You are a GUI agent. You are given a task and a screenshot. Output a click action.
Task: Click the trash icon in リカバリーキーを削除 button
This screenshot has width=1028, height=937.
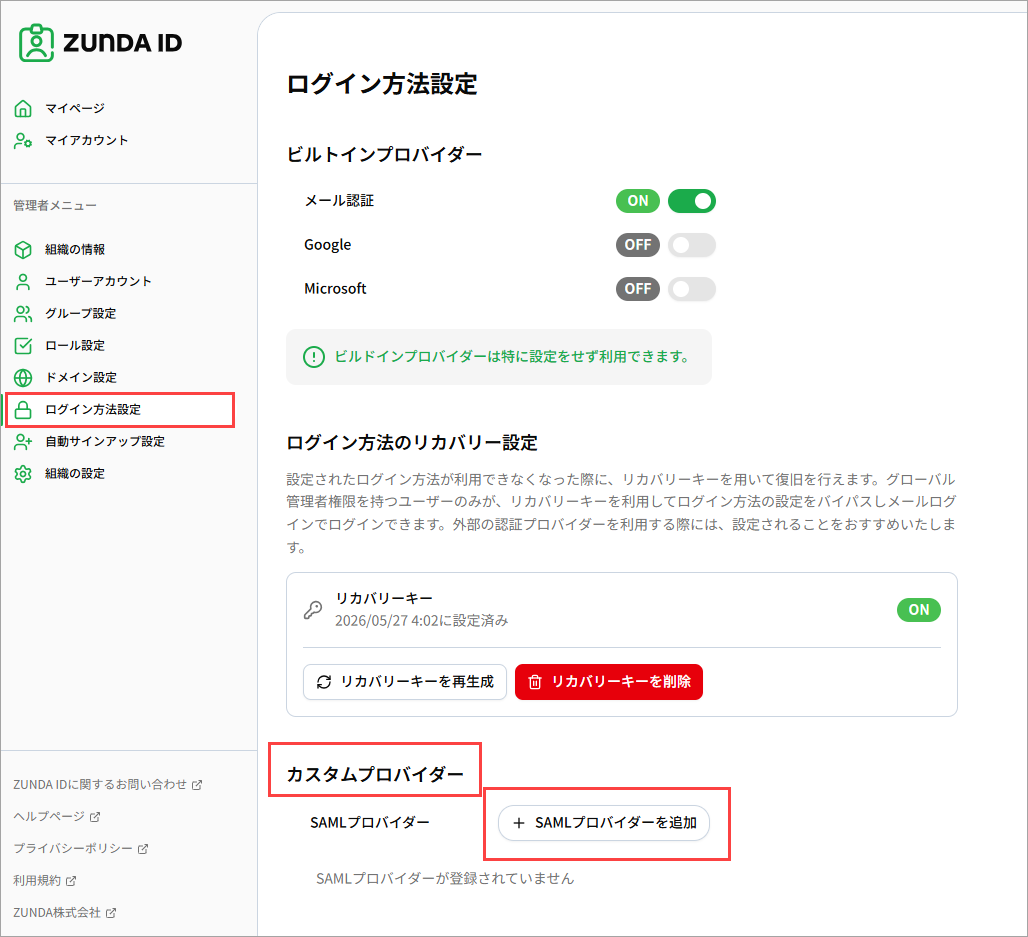(x=535, y=682)
